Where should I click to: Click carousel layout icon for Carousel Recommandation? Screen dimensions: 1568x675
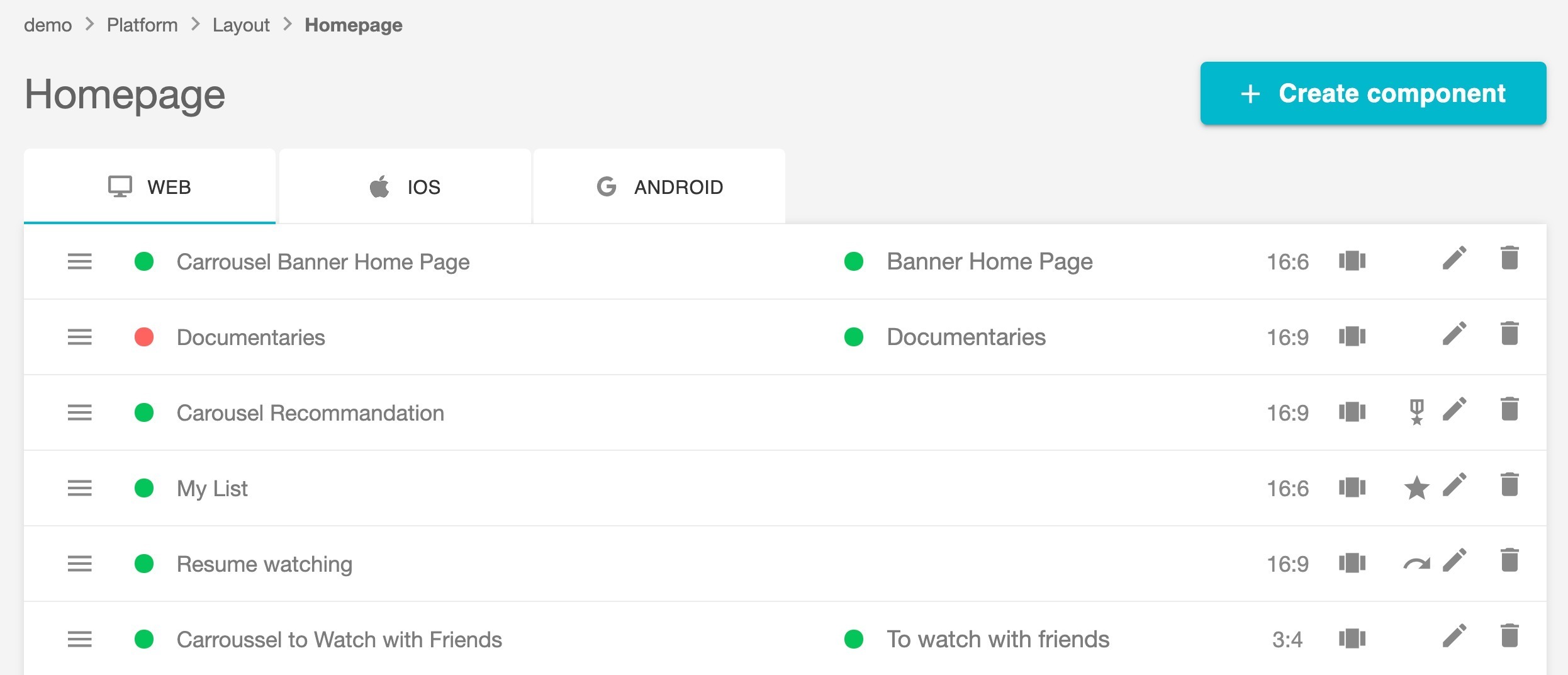tap(1352, 412)
